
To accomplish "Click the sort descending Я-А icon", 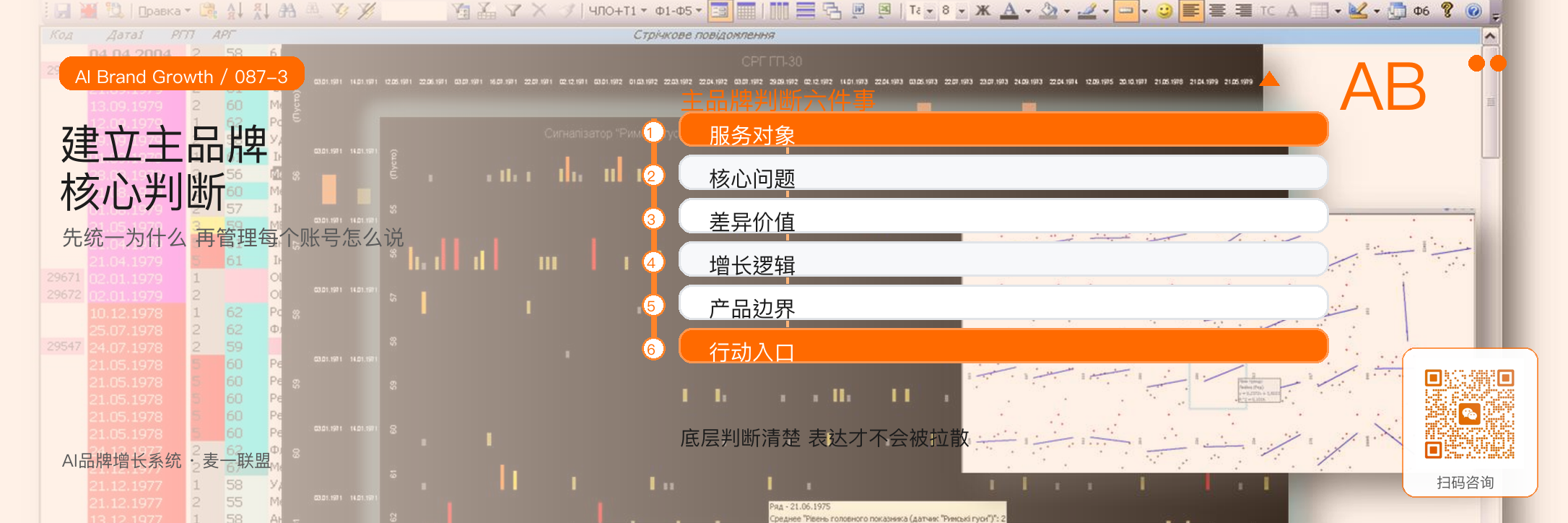I will click(x=261, y=10).
